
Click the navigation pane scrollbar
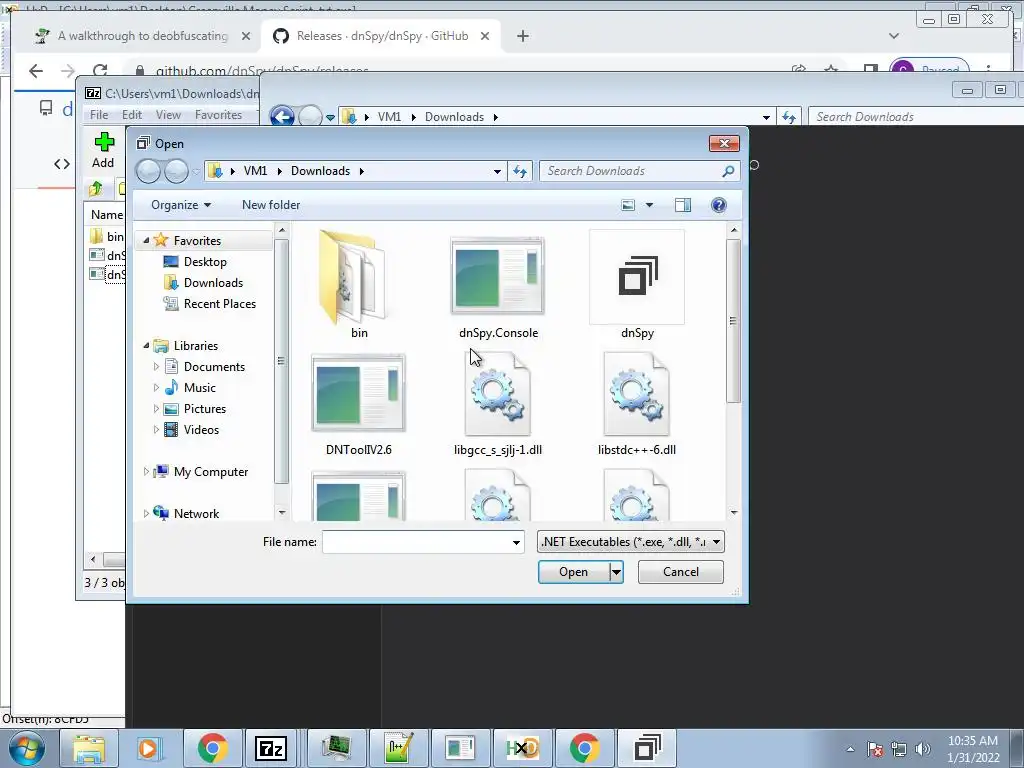click(x=281, y=360)
